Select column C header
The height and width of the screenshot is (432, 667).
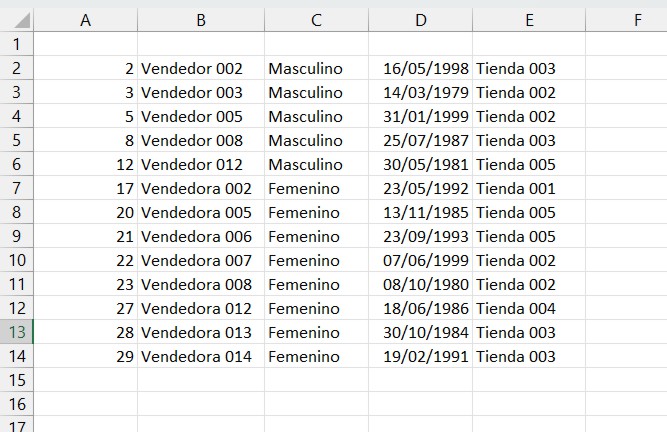(316, 20)
